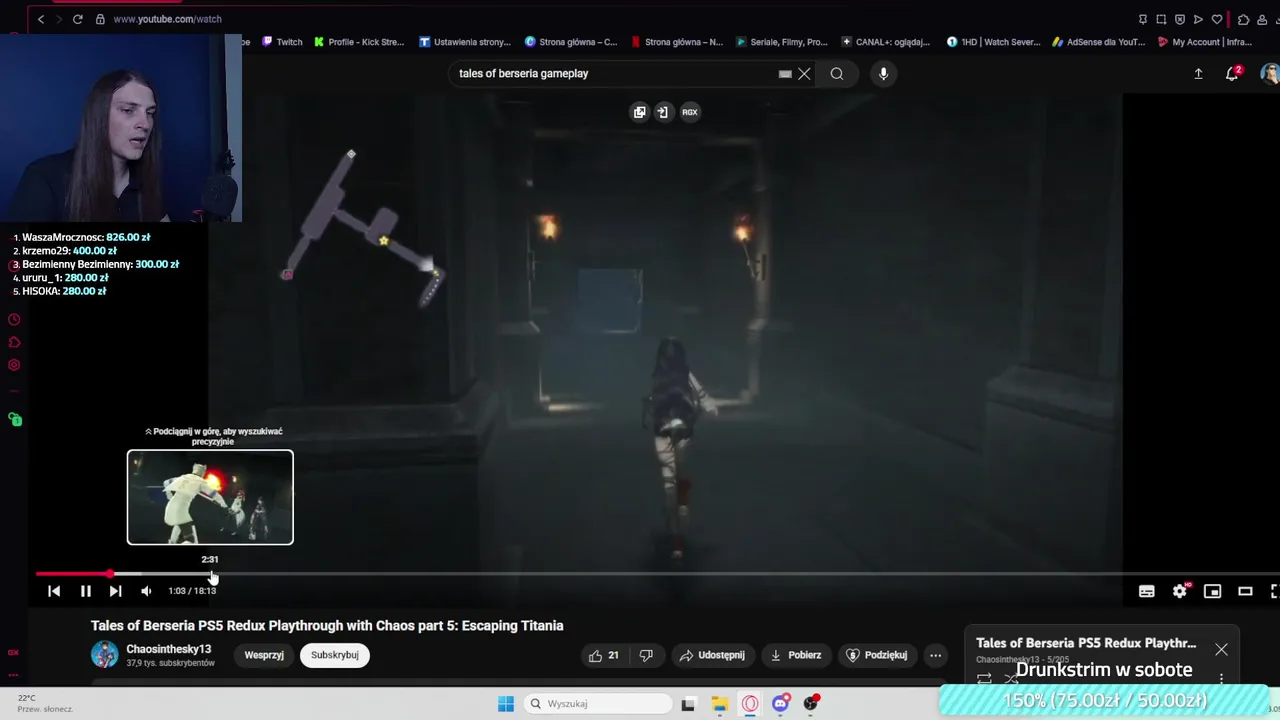The image size is (1280, 720).
Task: Toggle theater mode
Action: click(1245, 591)
